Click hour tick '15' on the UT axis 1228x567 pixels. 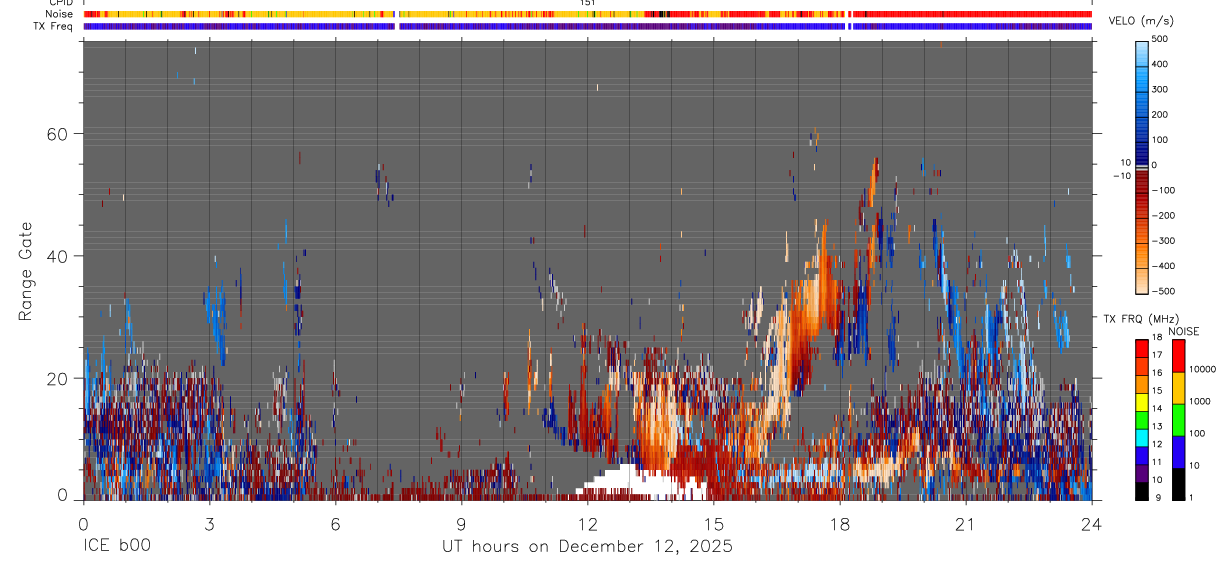[x=714, y=523]
